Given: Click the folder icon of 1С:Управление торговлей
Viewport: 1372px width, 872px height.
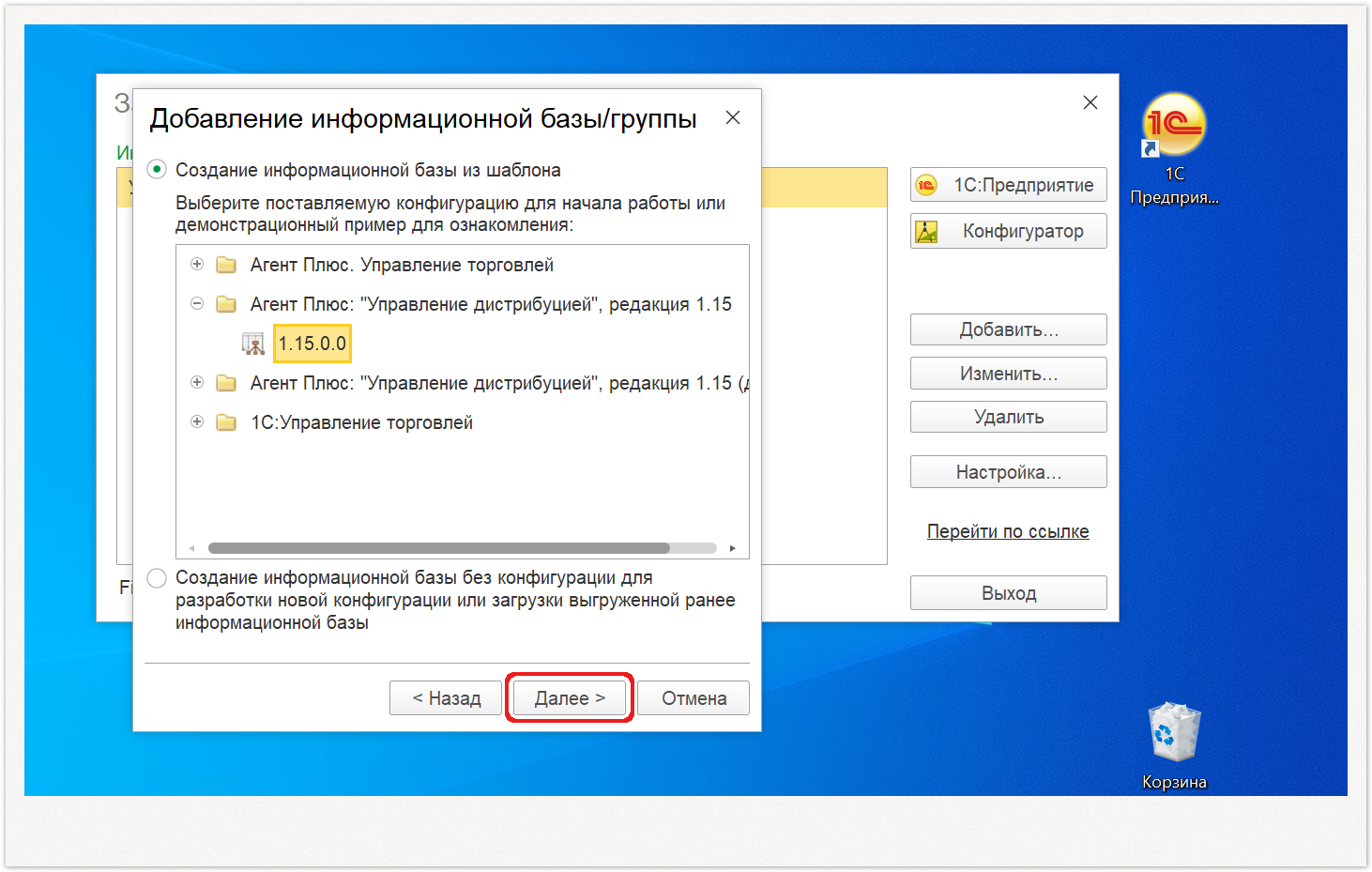Looking at the screenshot, I should [x=226, y=422].
